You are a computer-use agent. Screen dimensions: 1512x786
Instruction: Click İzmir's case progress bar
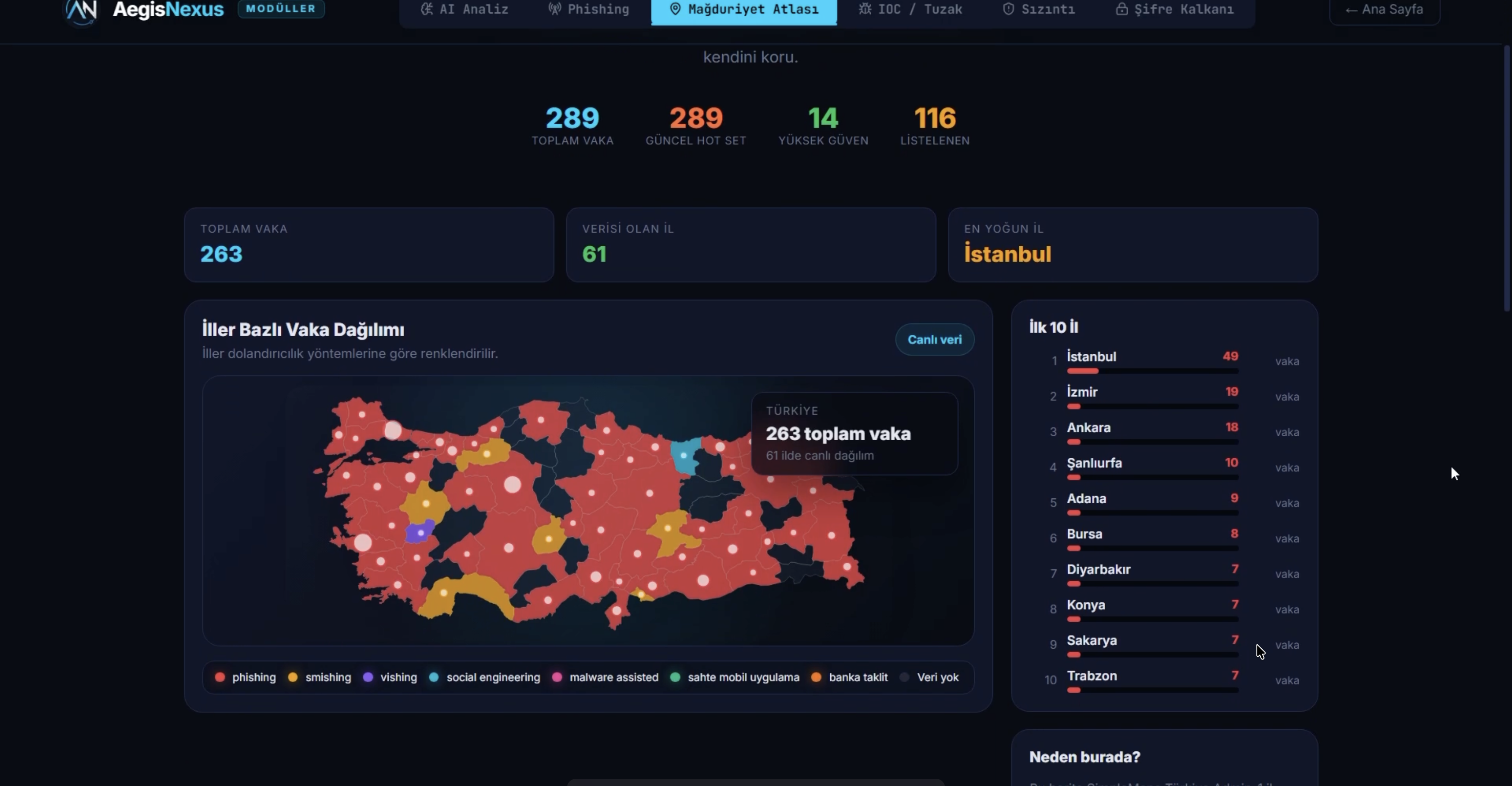pyautogui.click(x=1153, y=406)
